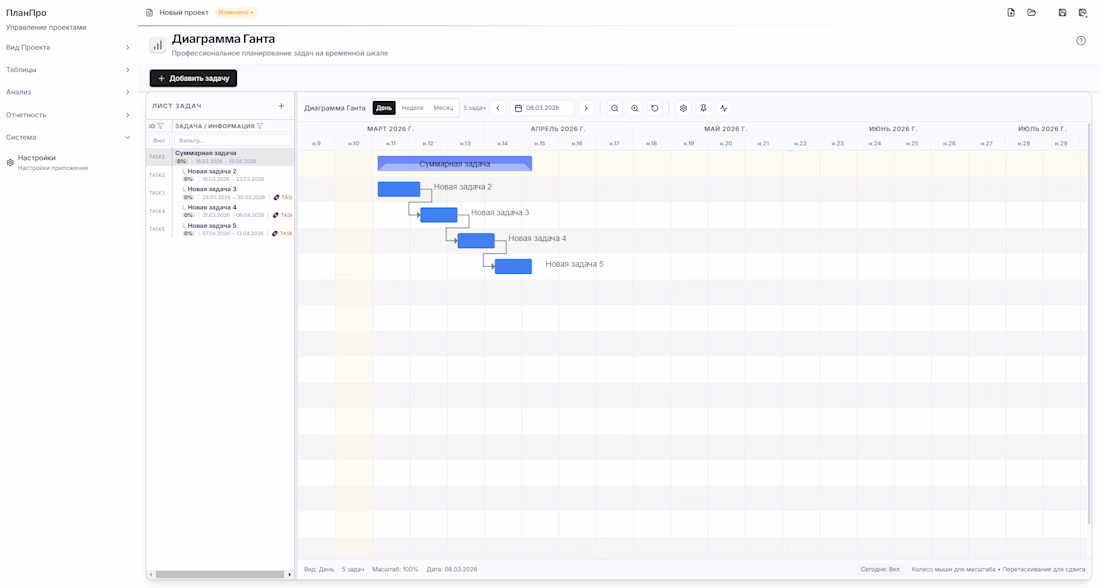Viewport: 1100px width, 588px height.
Task: Click the TASK5 ID cell
Action: pos(157,229)
